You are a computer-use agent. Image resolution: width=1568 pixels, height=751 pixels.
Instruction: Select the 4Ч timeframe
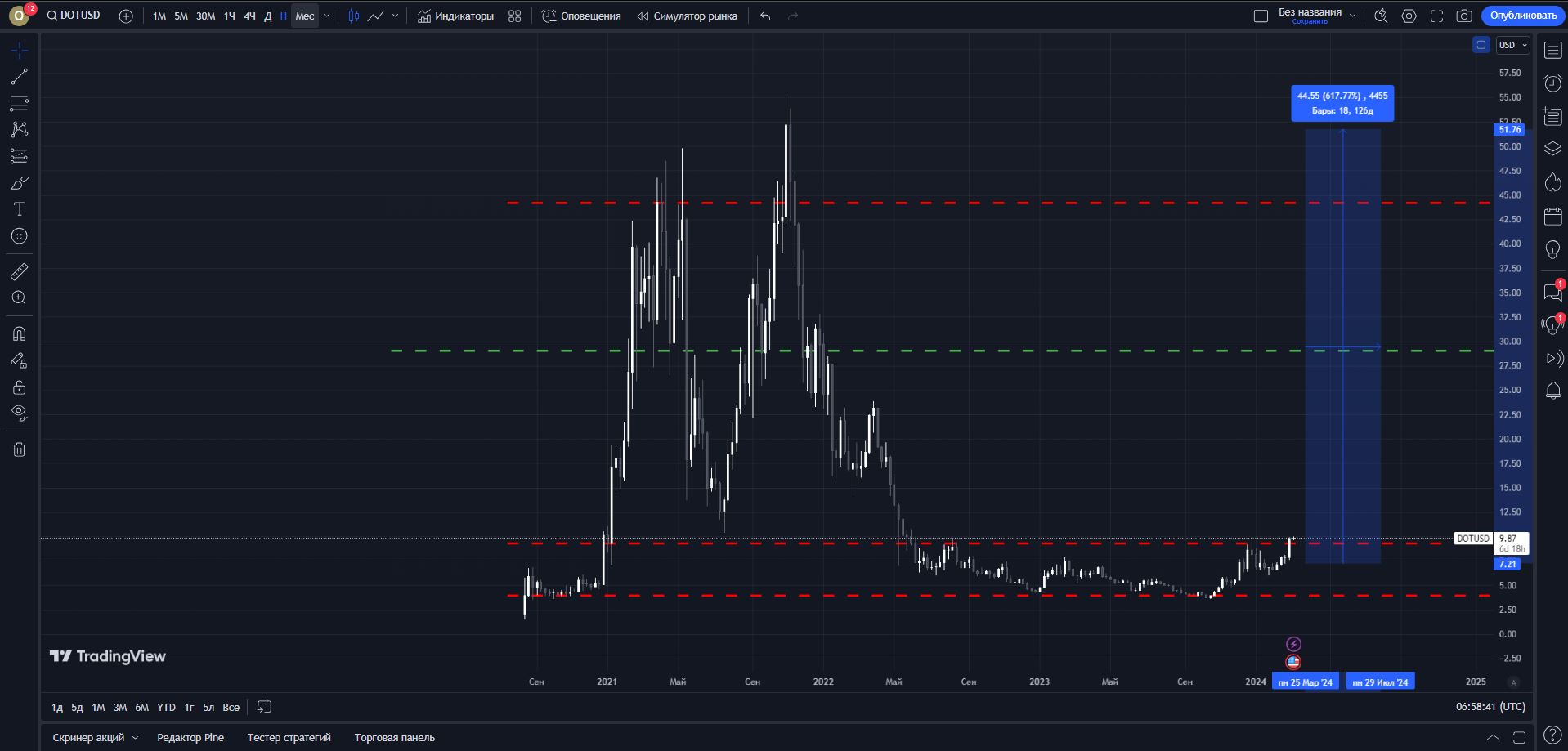click(249, 16)
